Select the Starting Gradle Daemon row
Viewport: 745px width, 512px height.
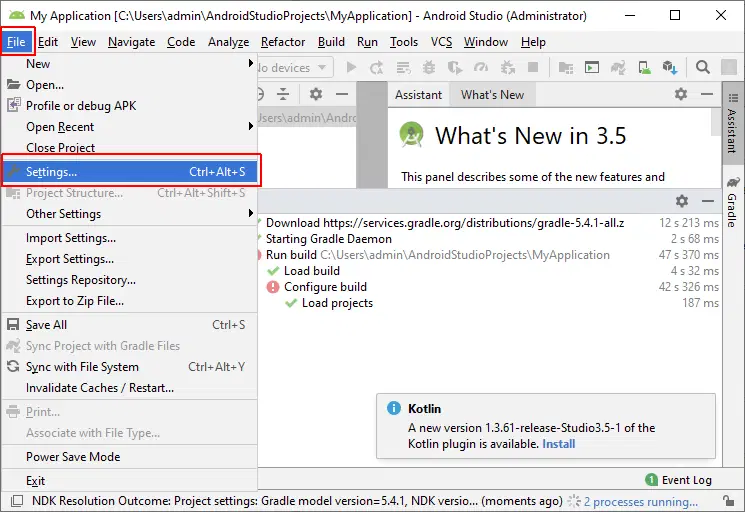(x=489, y=239)
